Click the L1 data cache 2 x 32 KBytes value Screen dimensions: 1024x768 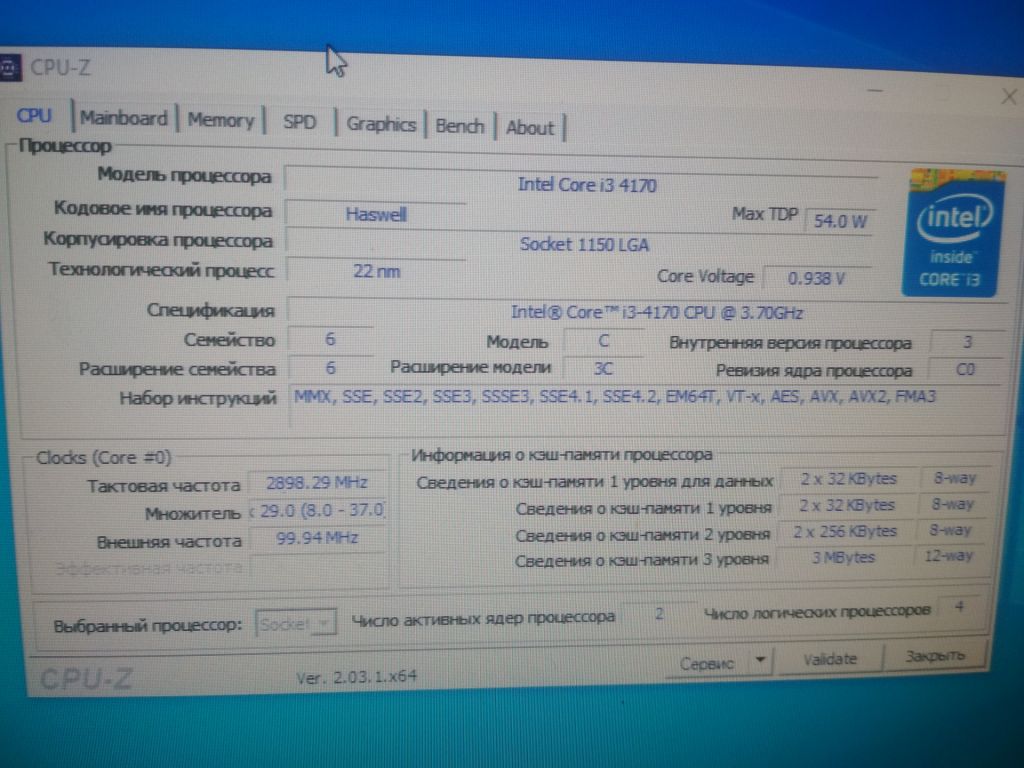(848, 479)
